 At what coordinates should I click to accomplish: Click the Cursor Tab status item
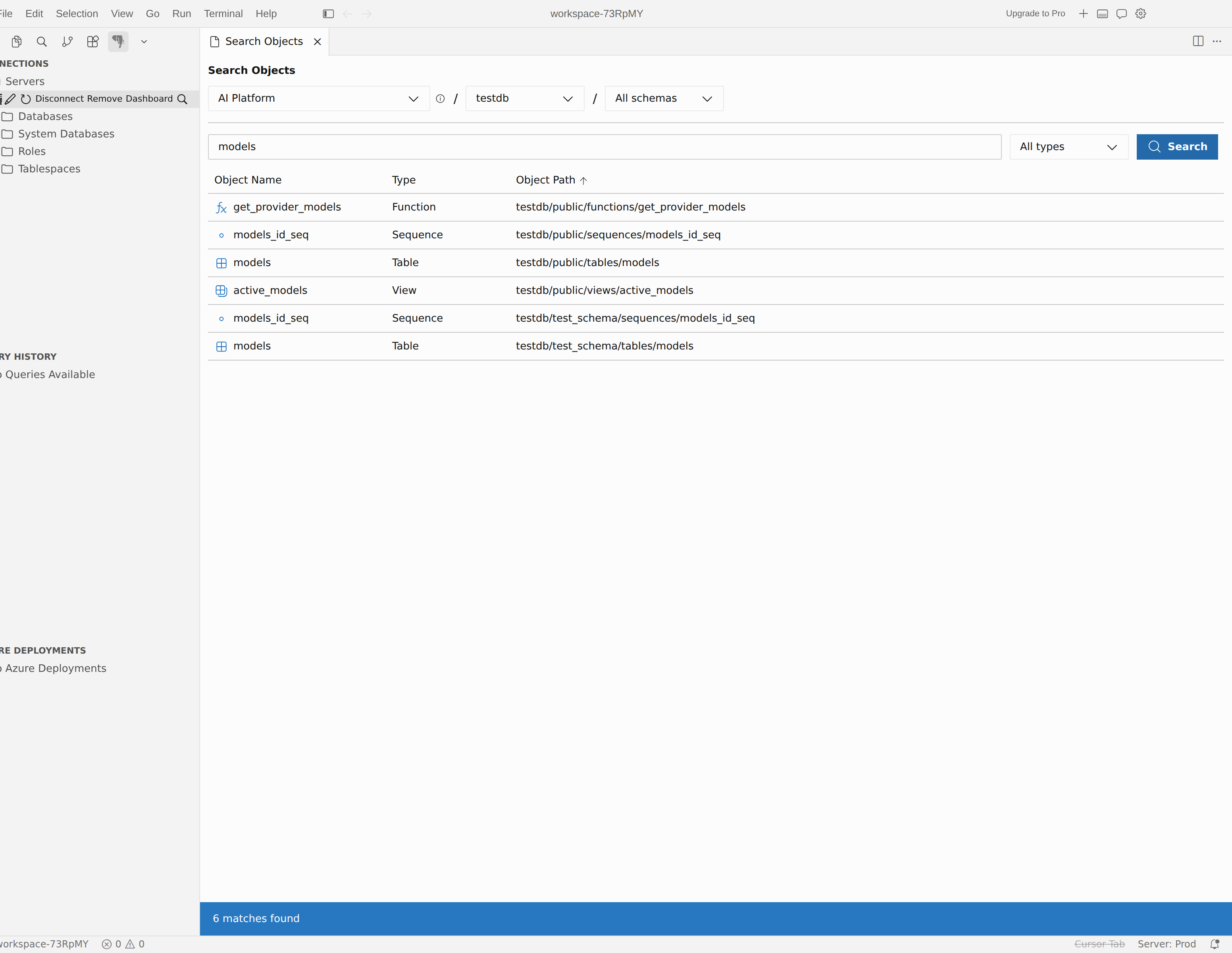point(1099,944)
